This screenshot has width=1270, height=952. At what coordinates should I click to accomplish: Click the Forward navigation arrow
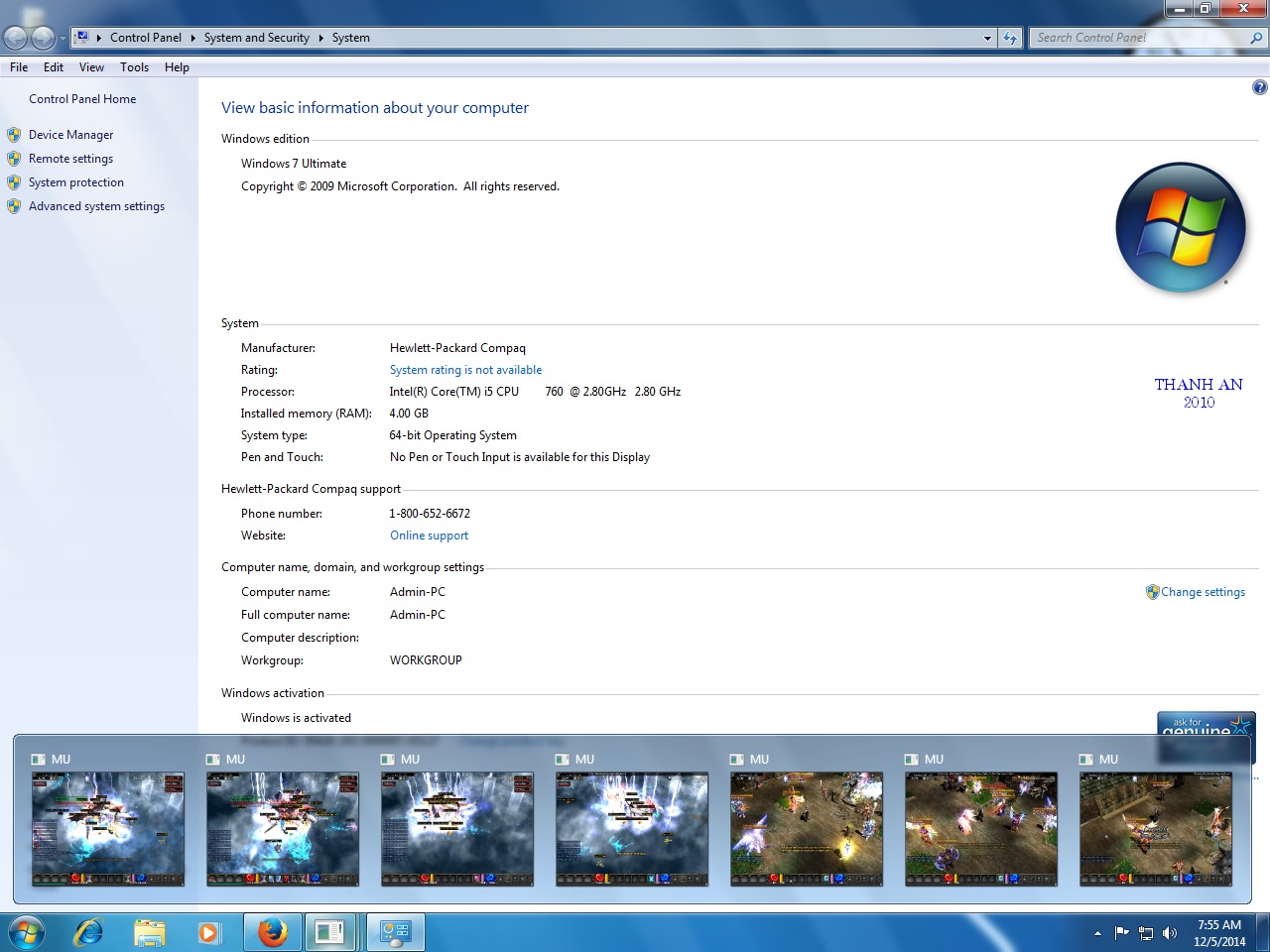(43, 38)
